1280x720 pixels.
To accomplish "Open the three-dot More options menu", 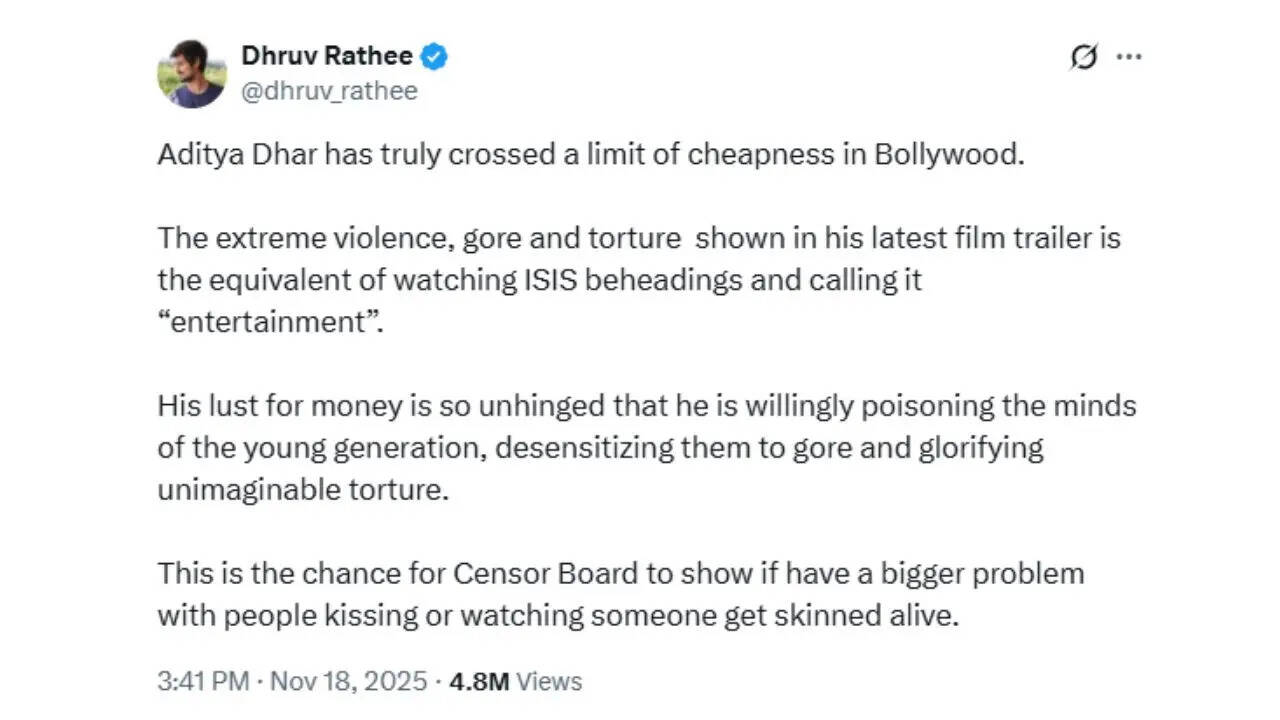I will (x=1129, y=57).
